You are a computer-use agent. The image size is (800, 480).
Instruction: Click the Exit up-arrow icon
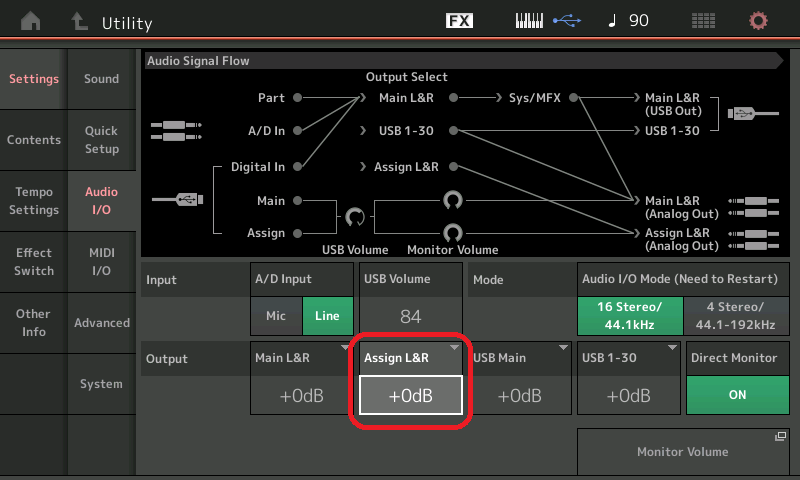(79, 21)
